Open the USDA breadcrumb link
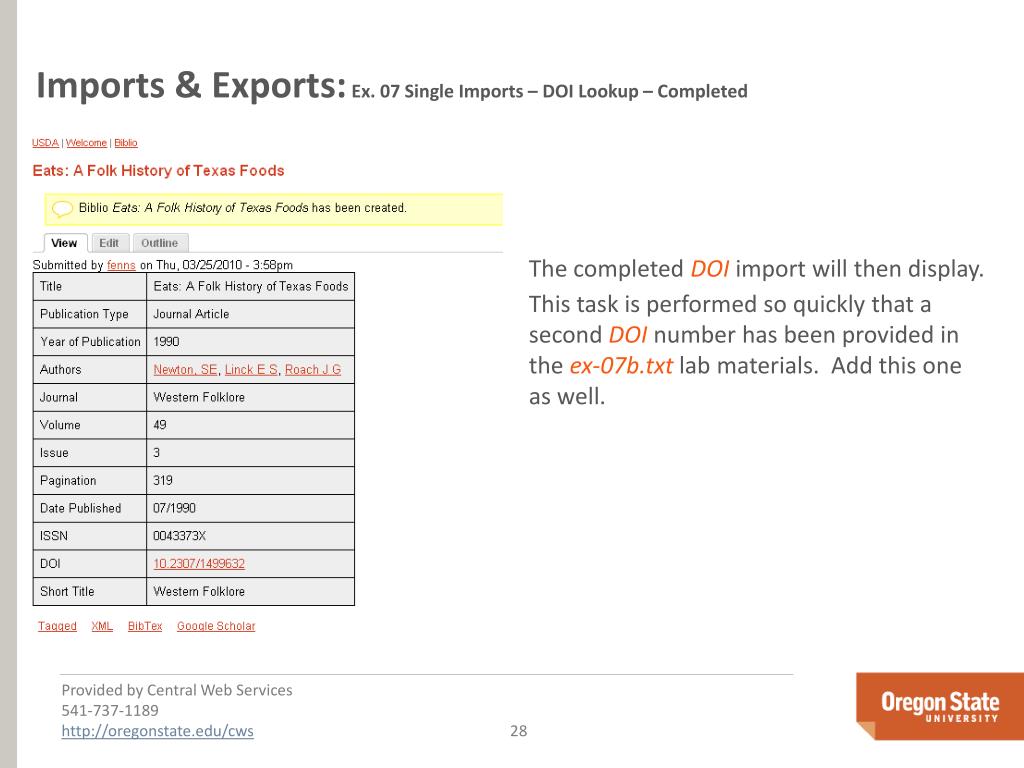Screen dimensions: 1024x768 (x=45, y=142)
